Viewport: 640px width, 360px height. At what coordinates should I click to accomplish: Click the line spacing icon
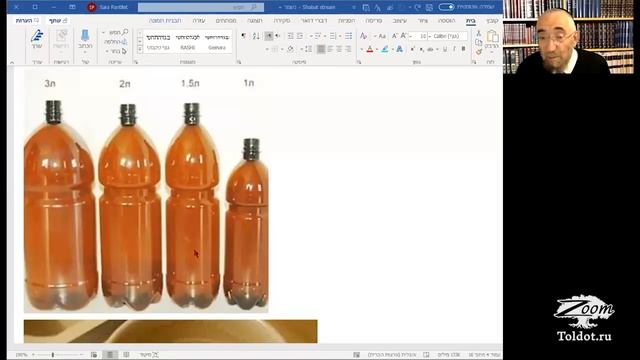308,49
